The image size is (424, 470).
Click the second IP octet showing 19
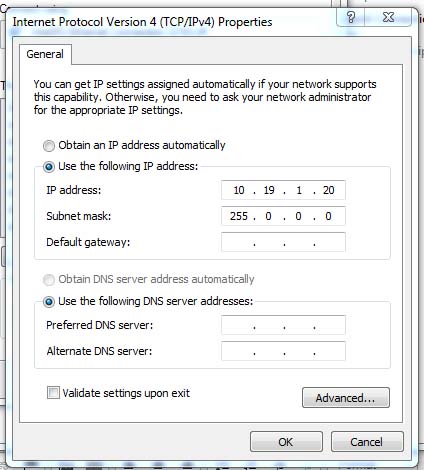click(269, 190)
